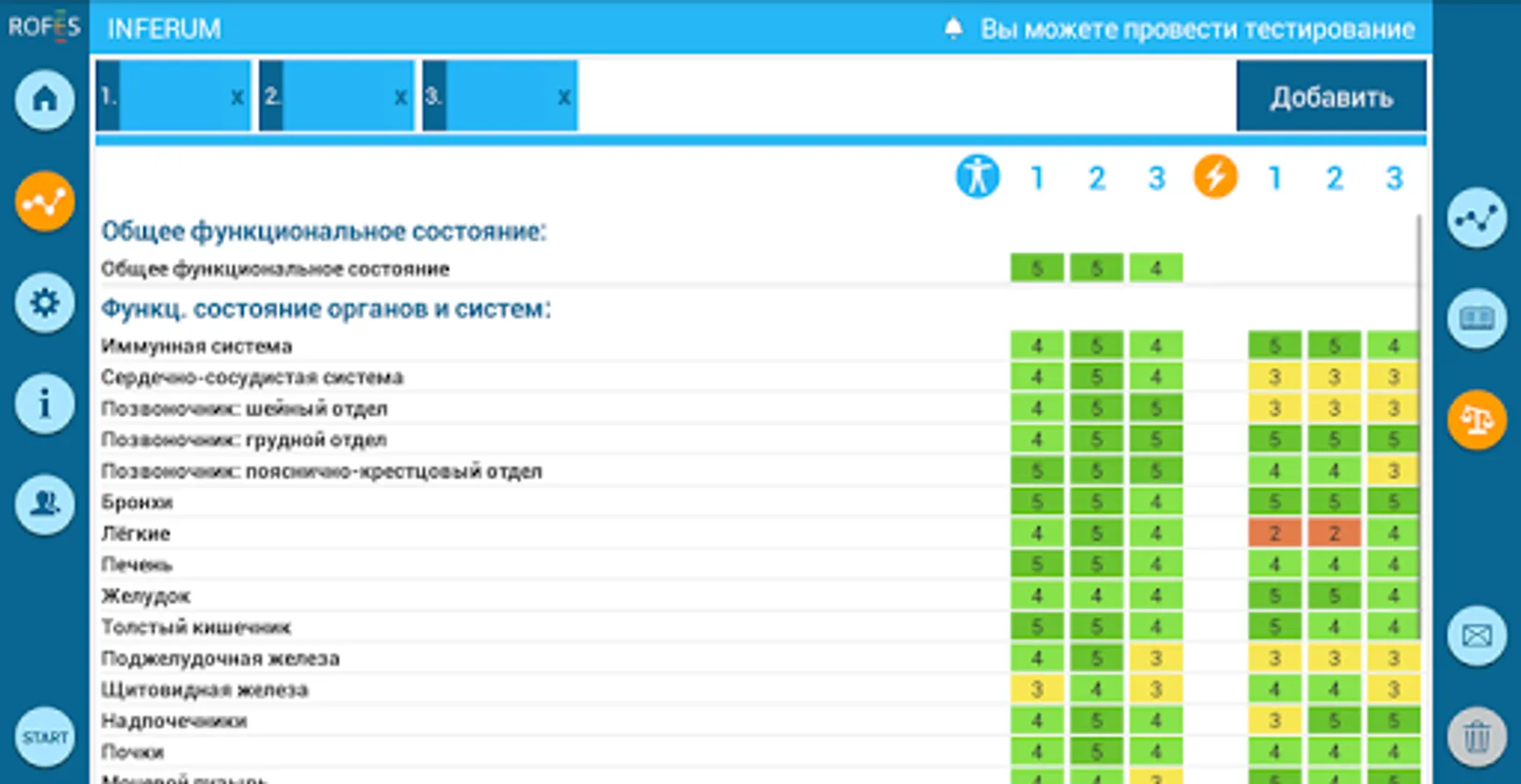Select comparison tab 2
1521x784 pixels.
click(336, 96)
